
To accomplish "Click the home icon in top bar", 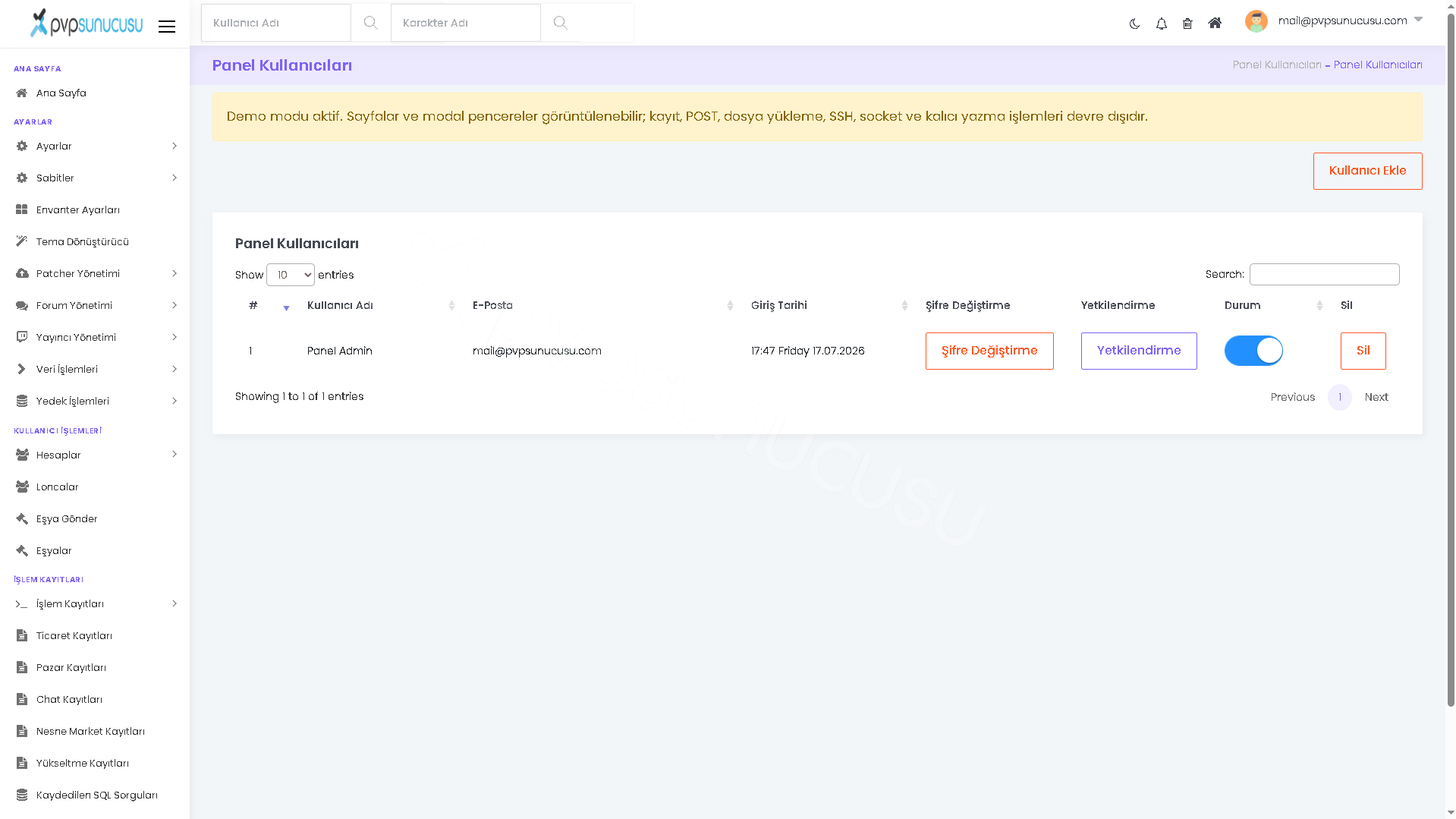I will coord(1215,23).
